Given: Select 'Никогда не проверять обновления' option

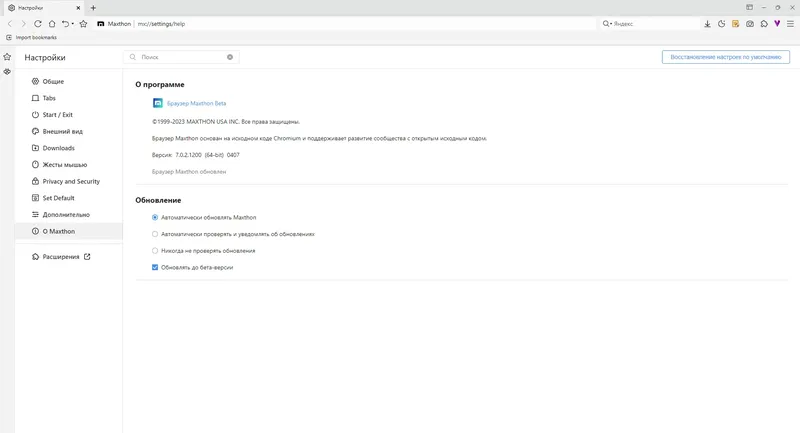Looking at the screenshot, I should coord(155,250).
